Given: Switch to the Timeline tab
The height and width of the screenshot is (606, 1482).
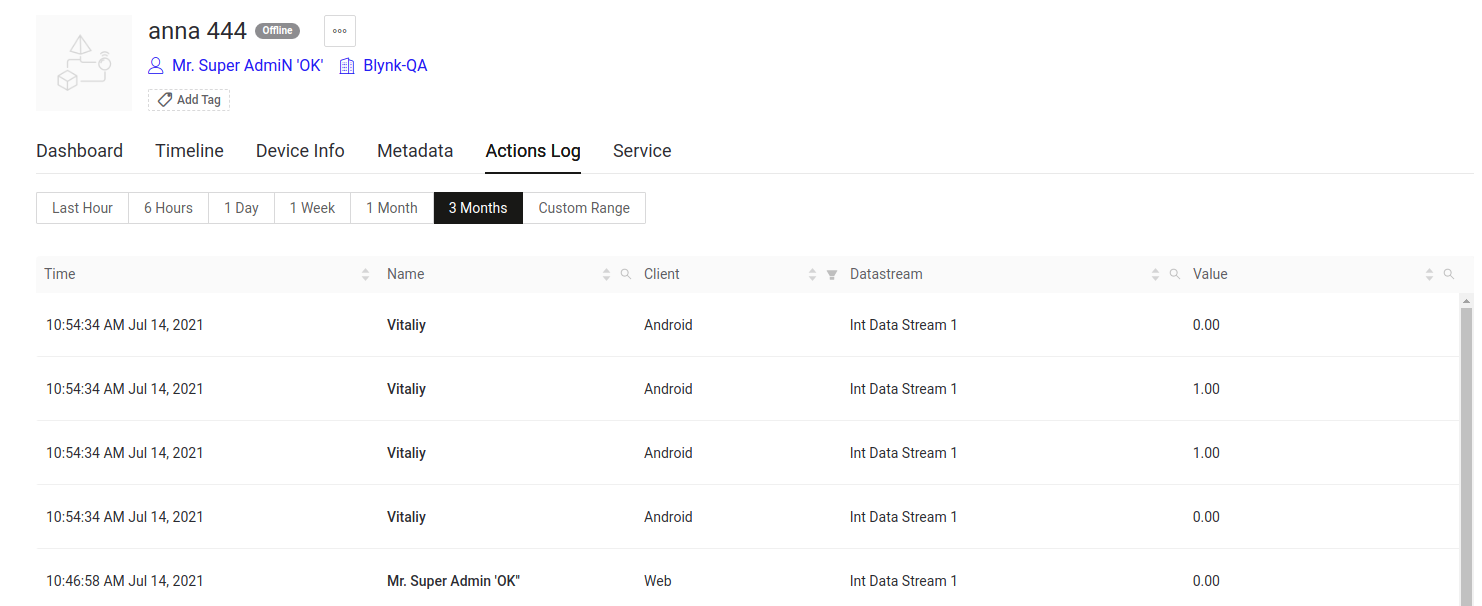Looking at the screenshot, I should pos(189,151).
